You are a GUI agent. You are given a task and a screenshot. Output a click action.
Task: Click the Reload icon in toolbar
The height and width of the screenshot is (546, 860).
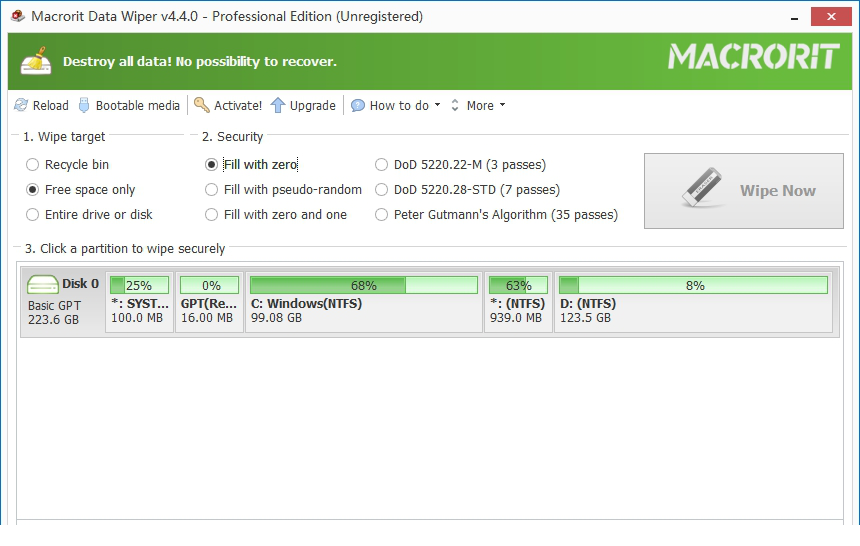click(21, 105)
